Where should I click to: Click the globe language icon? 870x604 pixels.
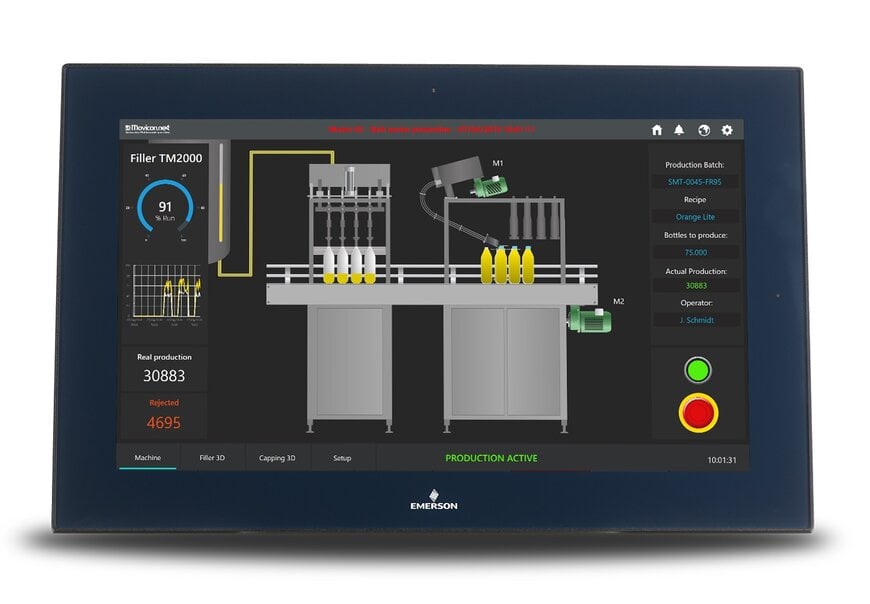click(x=703, y=130)
